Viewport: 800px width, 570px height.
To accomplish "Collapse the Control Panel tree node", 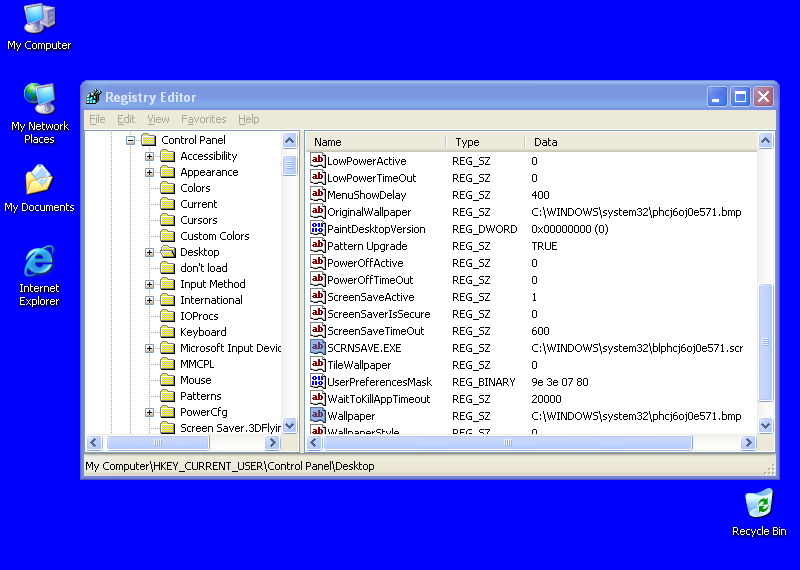I will pyautogui.click(x=131, y=140).
